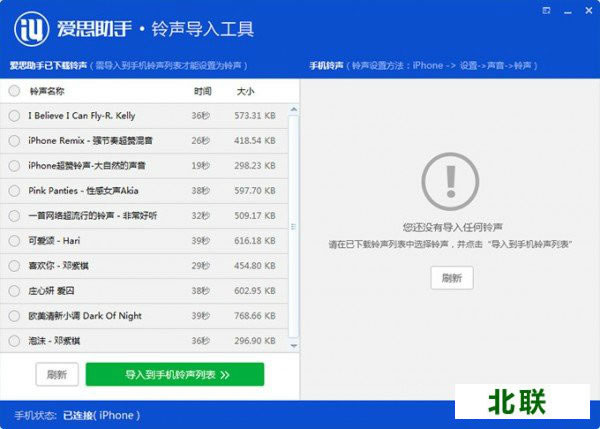Check the iPhone Remix ringtone row
Image resolution: width=600 pixels, height=429 pixels.
(x=14, y=141)
